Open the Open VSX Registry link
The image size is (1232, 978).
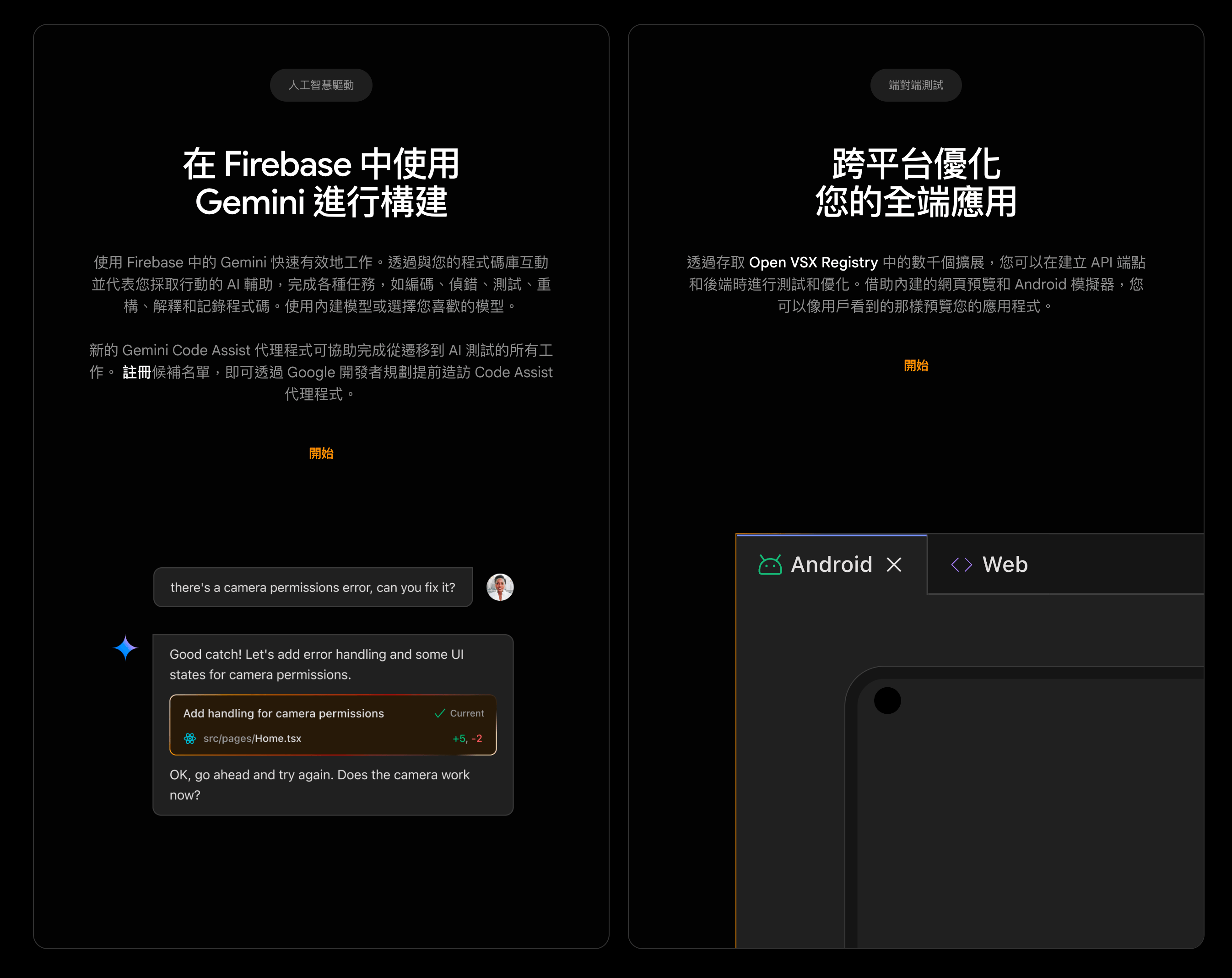[x=813, y=262]
